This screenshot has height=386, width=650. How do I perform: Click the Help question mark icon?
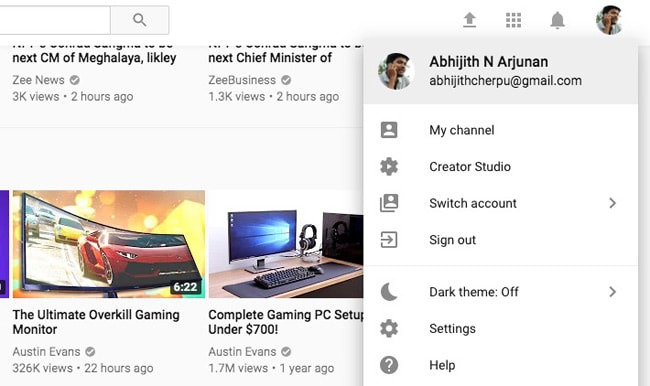pos(389,365)
